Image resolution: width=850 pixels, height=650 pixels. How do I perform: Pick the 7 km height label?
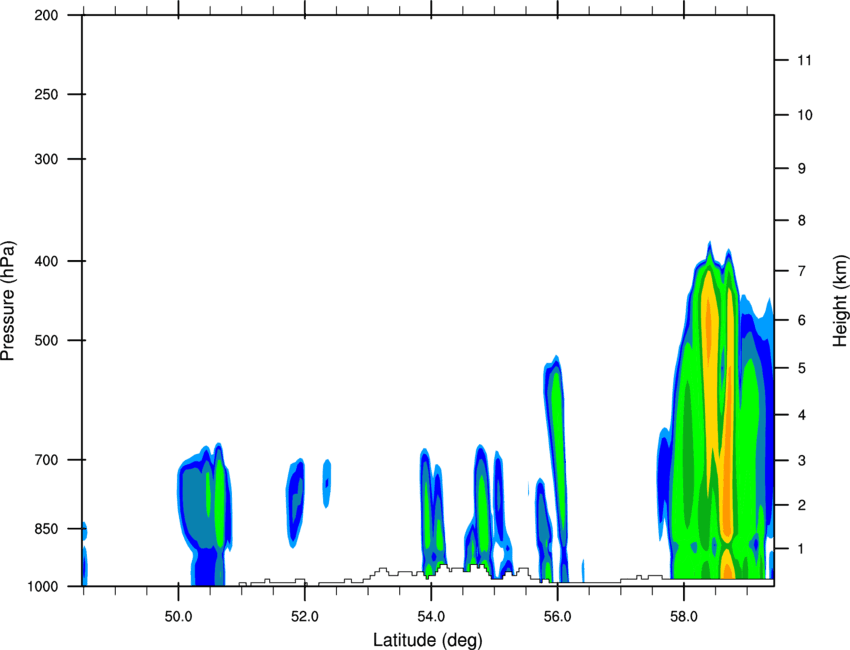pos(802,271)
